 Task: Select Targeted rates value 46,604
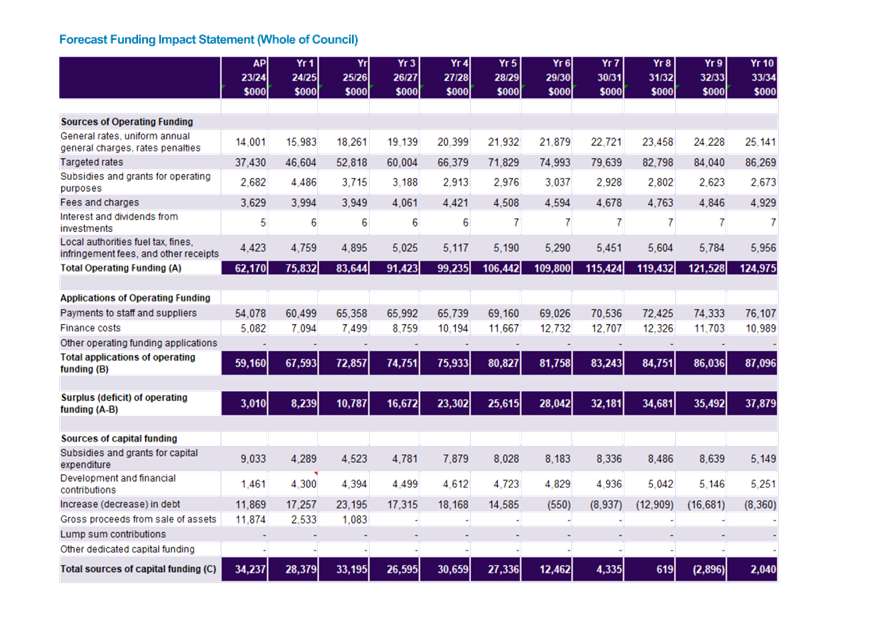(x=301, y=162)
